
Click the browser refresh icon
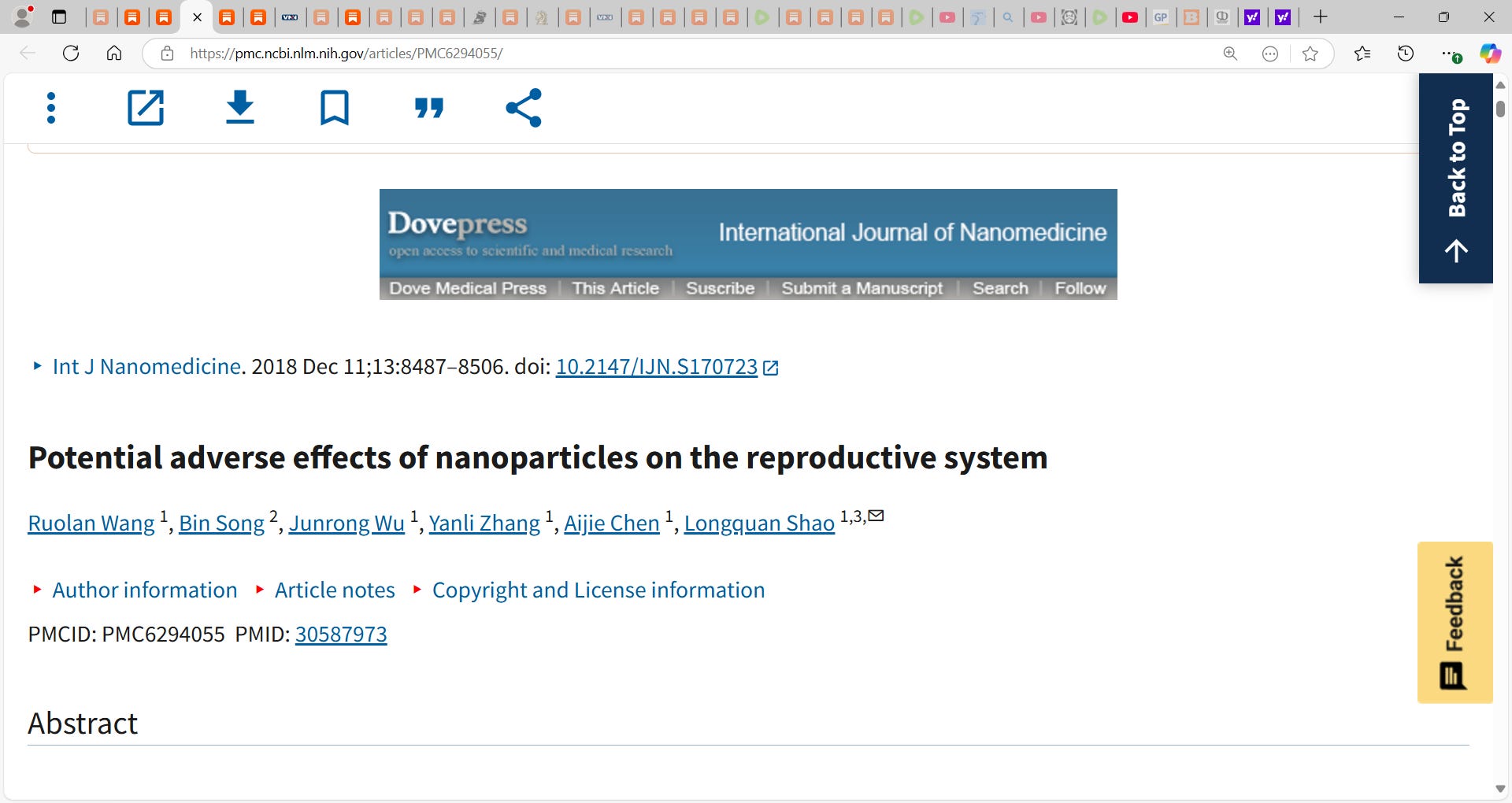(71, 54)
